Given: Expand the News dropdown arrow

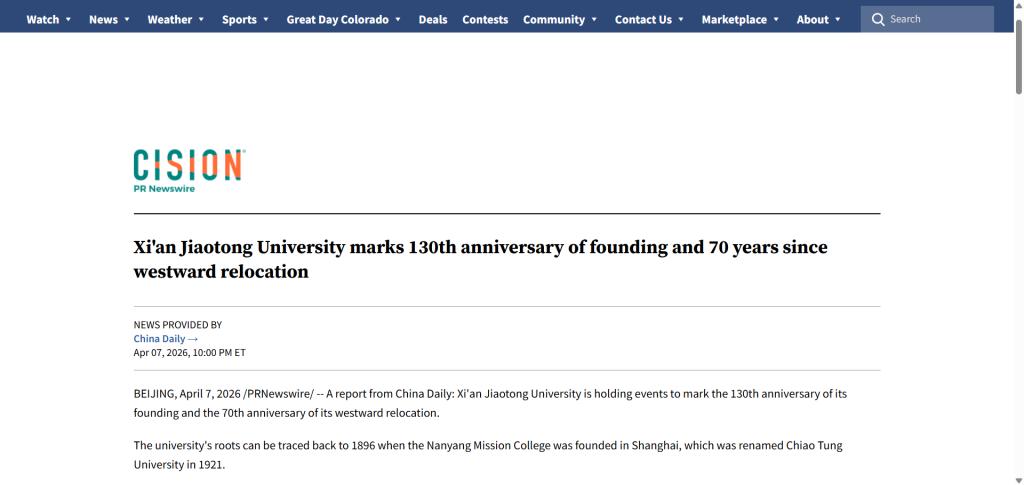Looking at the screenshot, I should [127, 20].
